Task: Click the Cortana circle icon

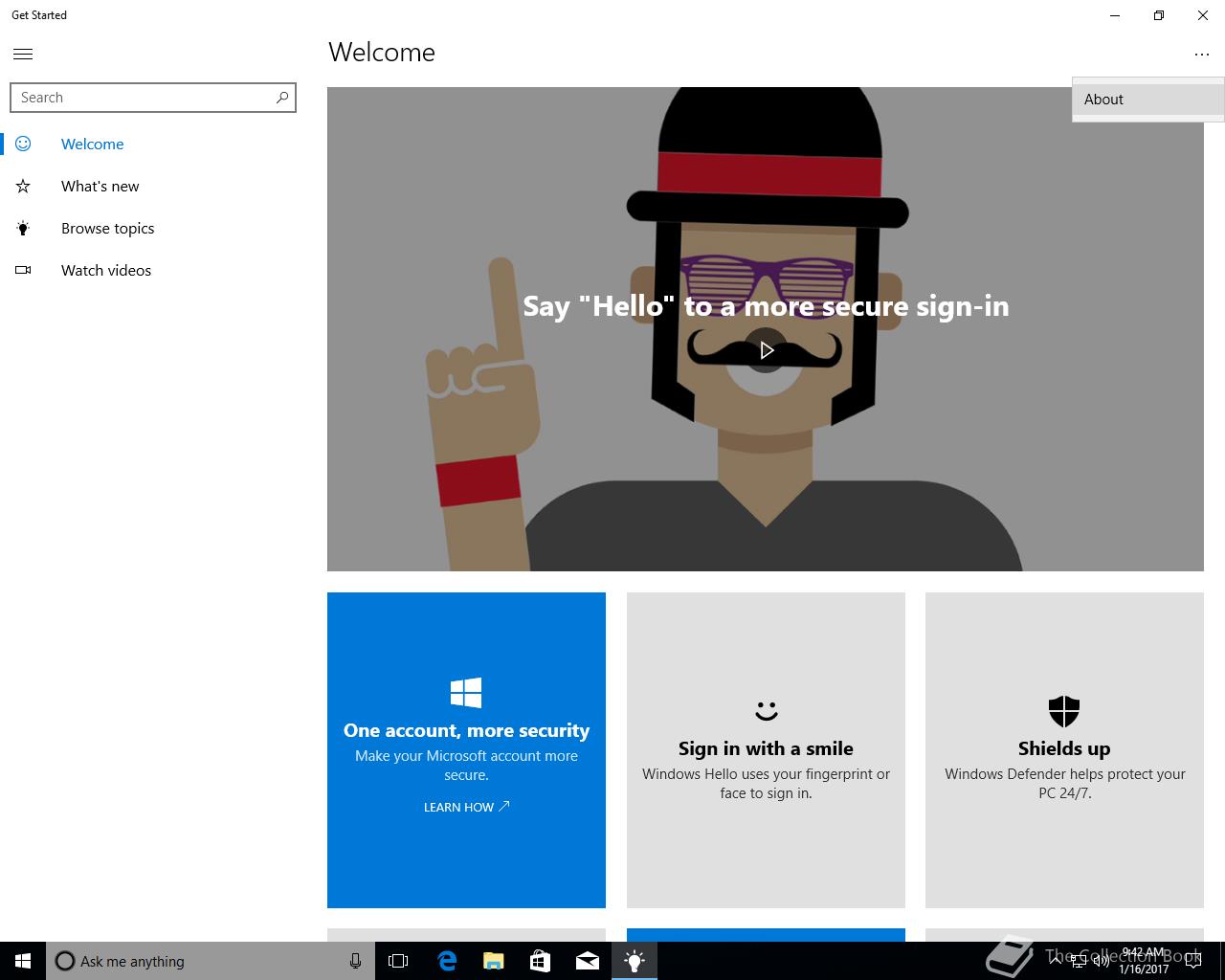Action: (64, 961)
